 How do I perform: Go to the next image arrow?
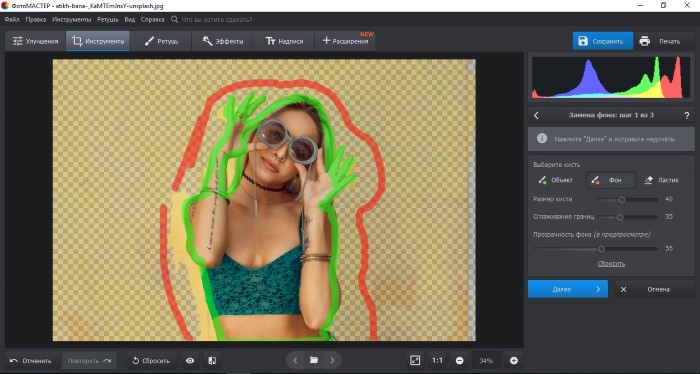click(332, 360)
